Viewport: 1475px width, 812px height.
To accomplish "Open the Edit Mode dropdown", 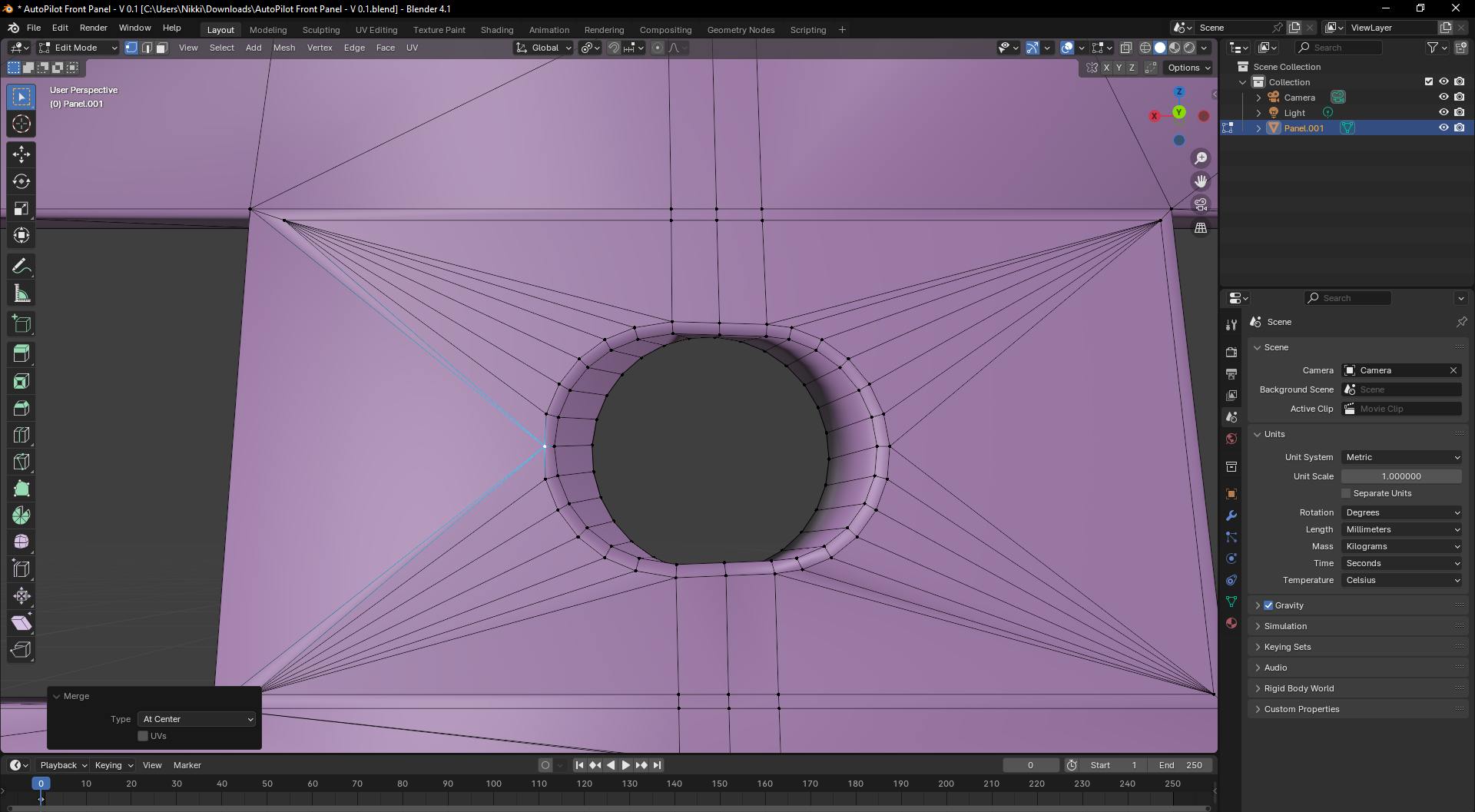I will pos(78,48).
